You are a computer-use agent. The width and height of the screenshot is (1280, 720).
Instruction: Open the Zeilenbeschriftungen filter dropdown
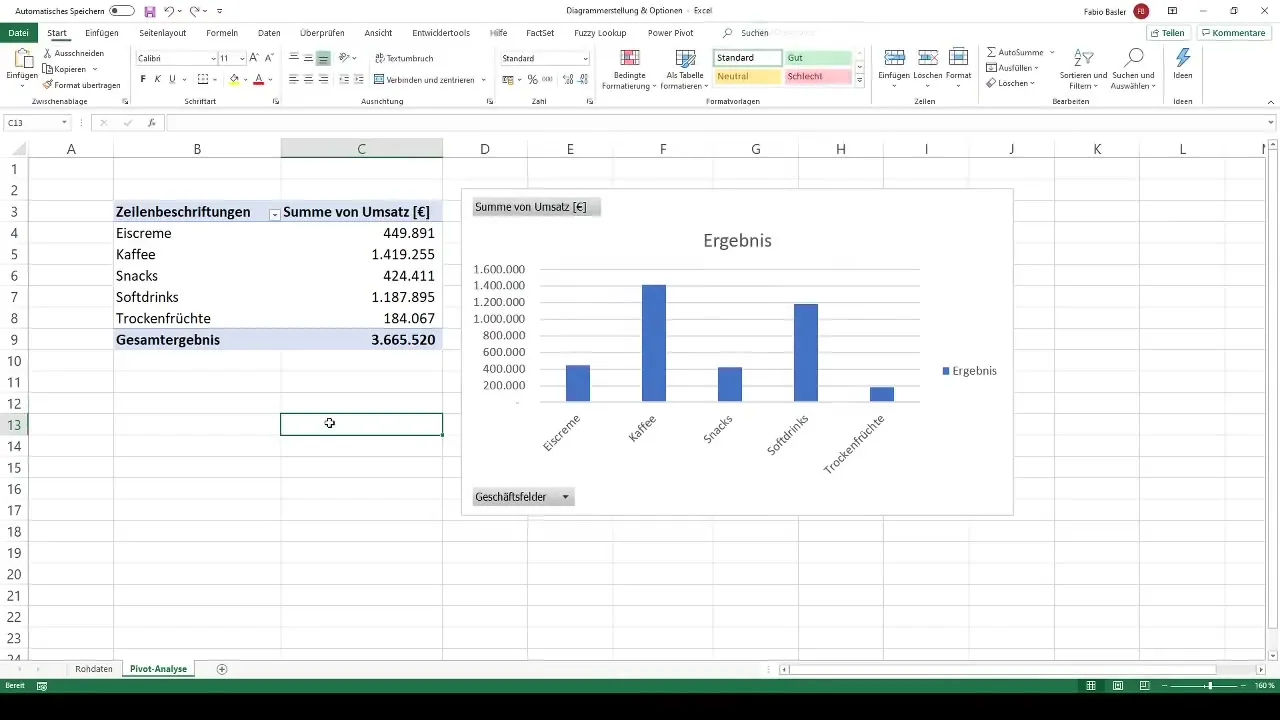click(x=274, y=214)
